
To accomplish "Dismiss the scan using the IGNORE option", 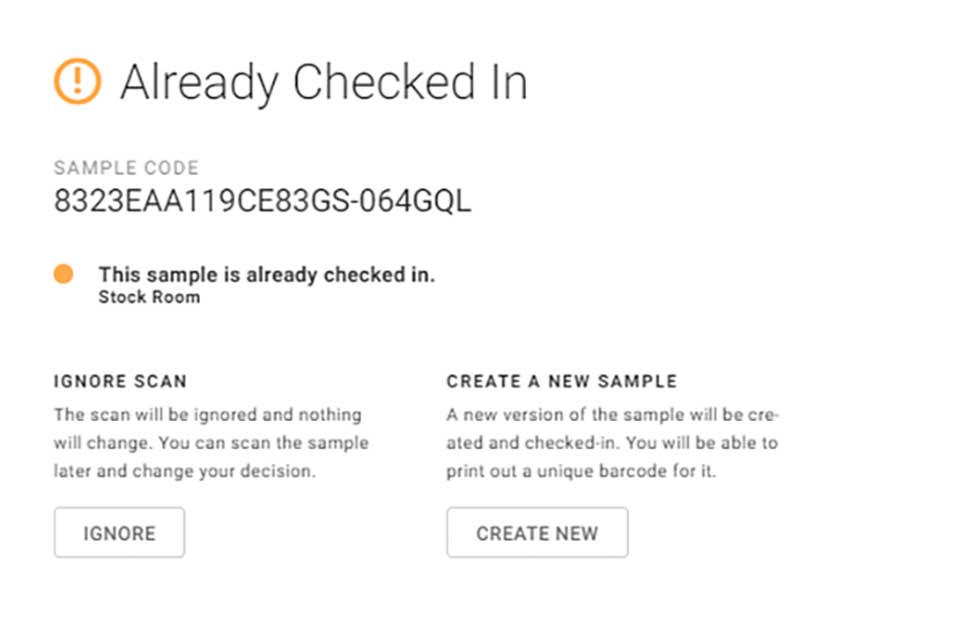I will point(118,532).
